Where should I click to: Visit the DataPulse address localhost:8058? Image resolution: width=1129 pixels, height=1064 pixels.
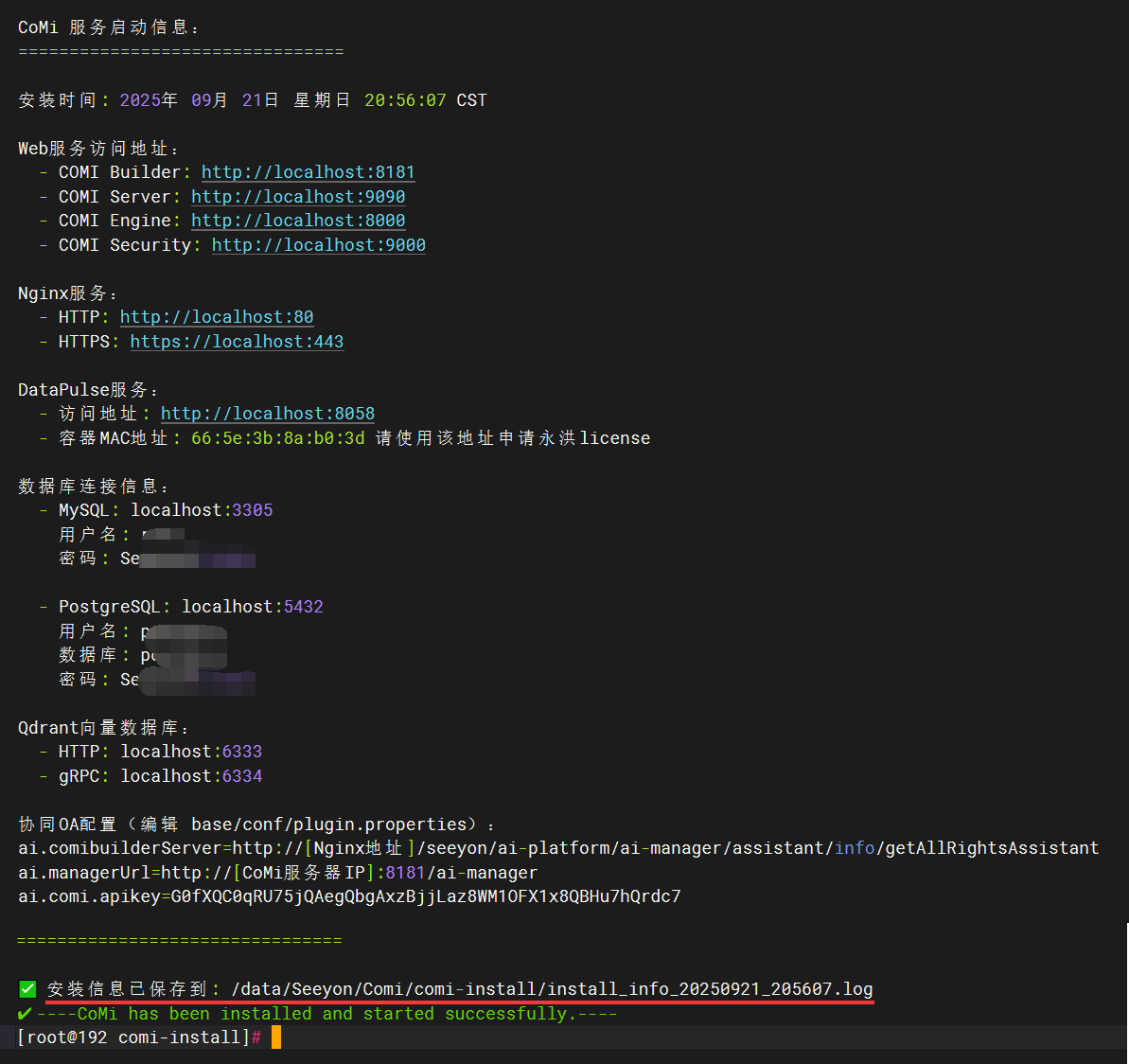268,414
